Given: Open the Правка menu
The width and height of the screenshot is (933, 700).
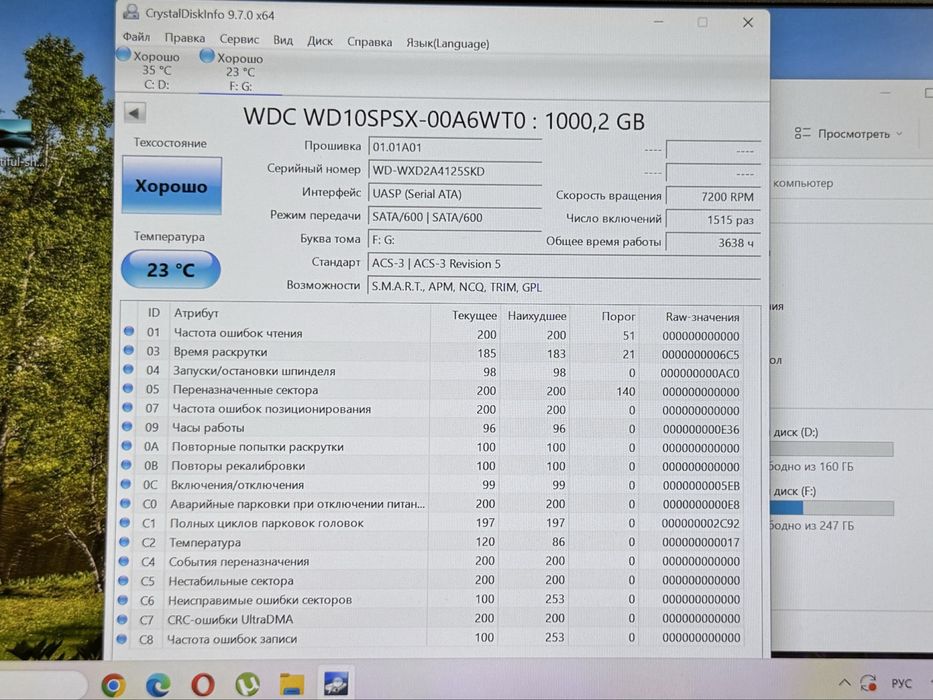Looking at the screenshot, I should (x=184, y=38).
